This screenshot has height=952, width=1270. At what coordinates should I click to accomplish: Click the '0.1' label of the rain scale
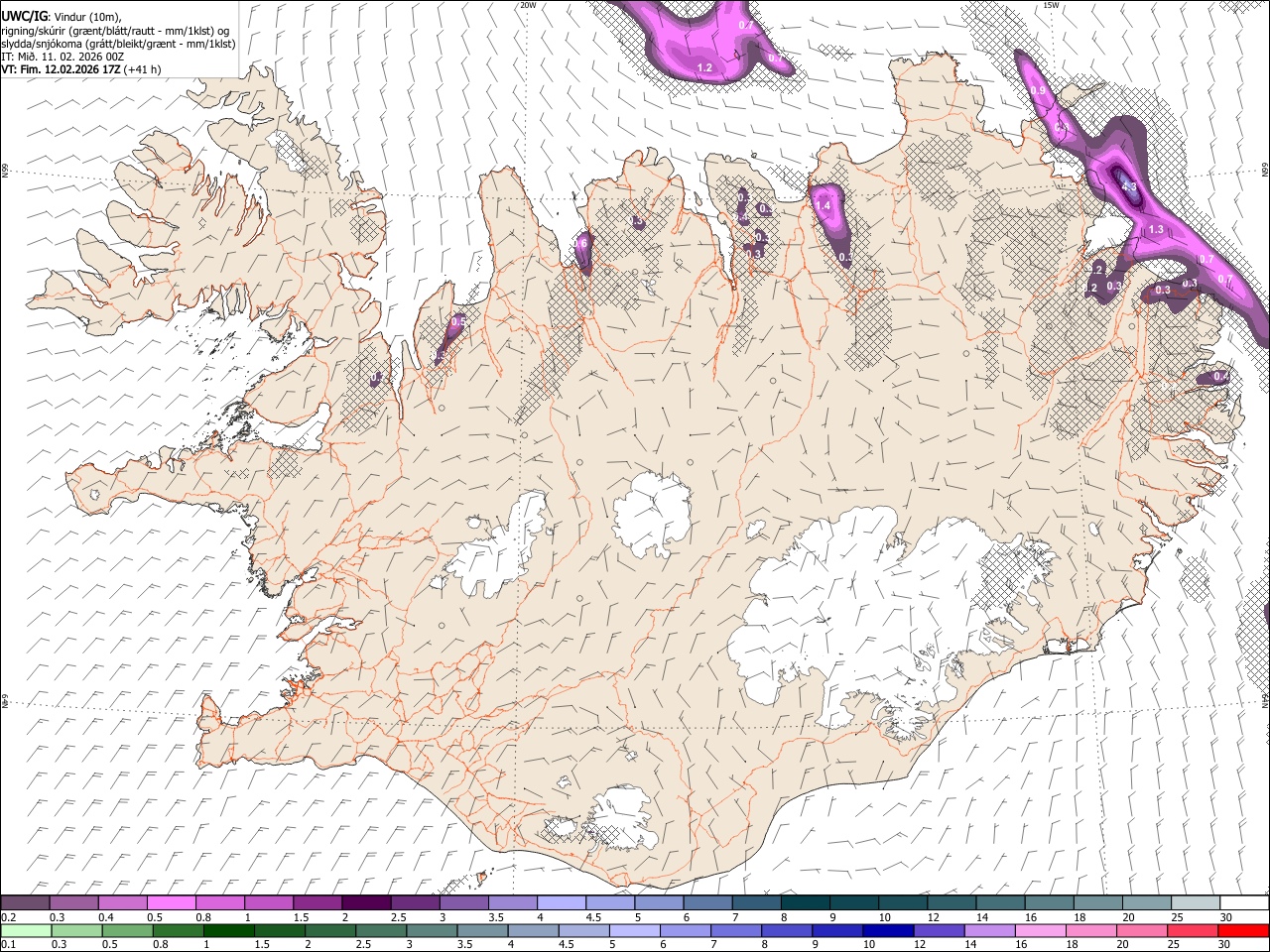click(x=8, y=944)
